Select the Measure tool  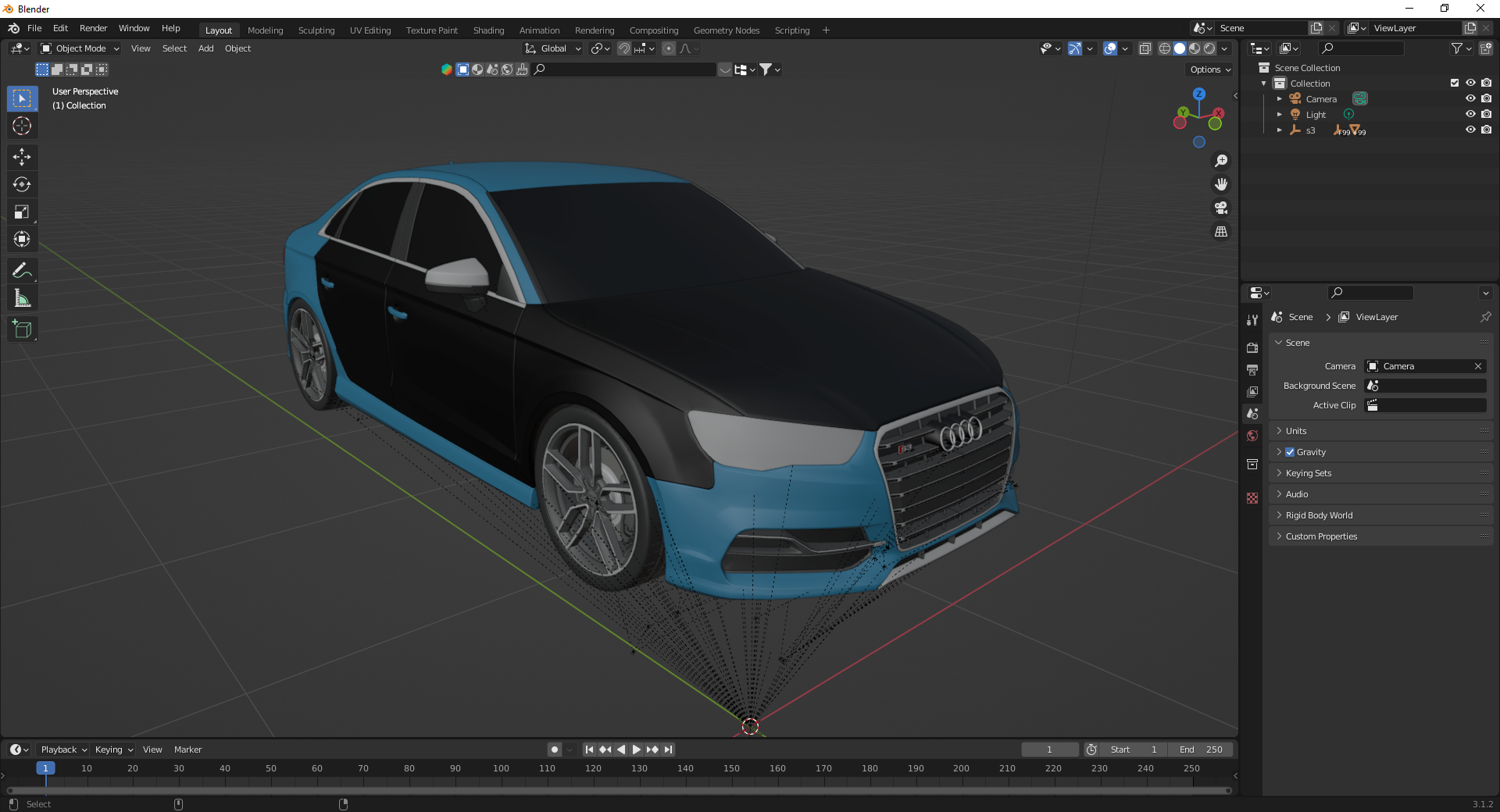point(22,298)
